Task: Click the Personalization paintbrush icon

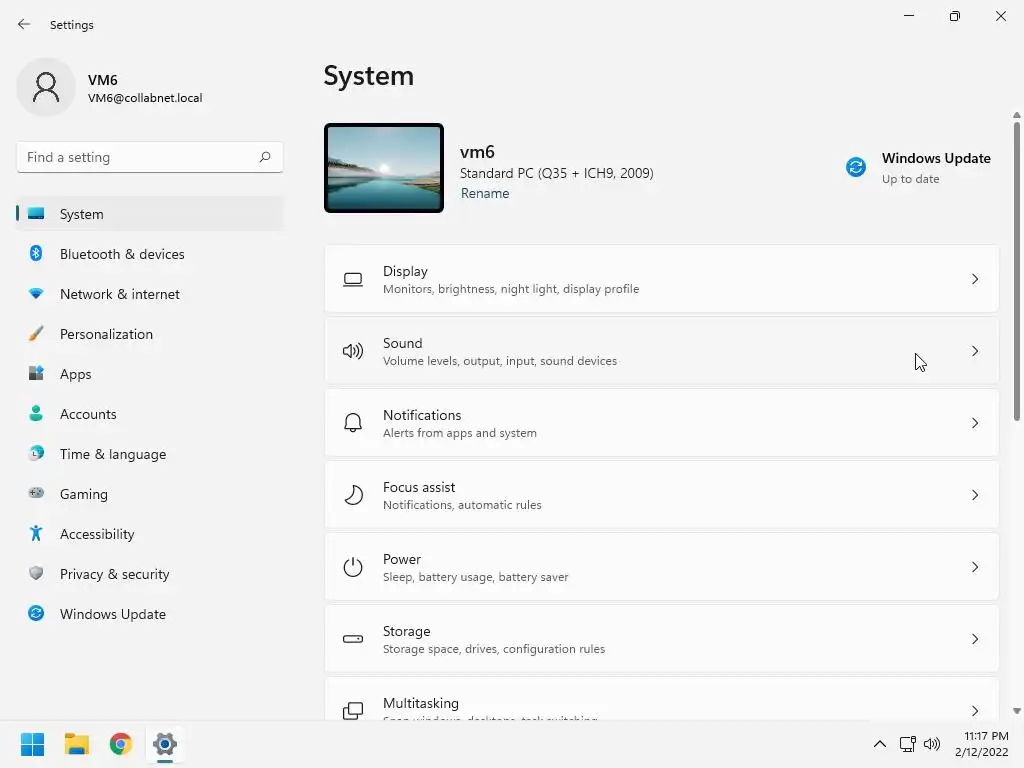Action: (36, 334)
